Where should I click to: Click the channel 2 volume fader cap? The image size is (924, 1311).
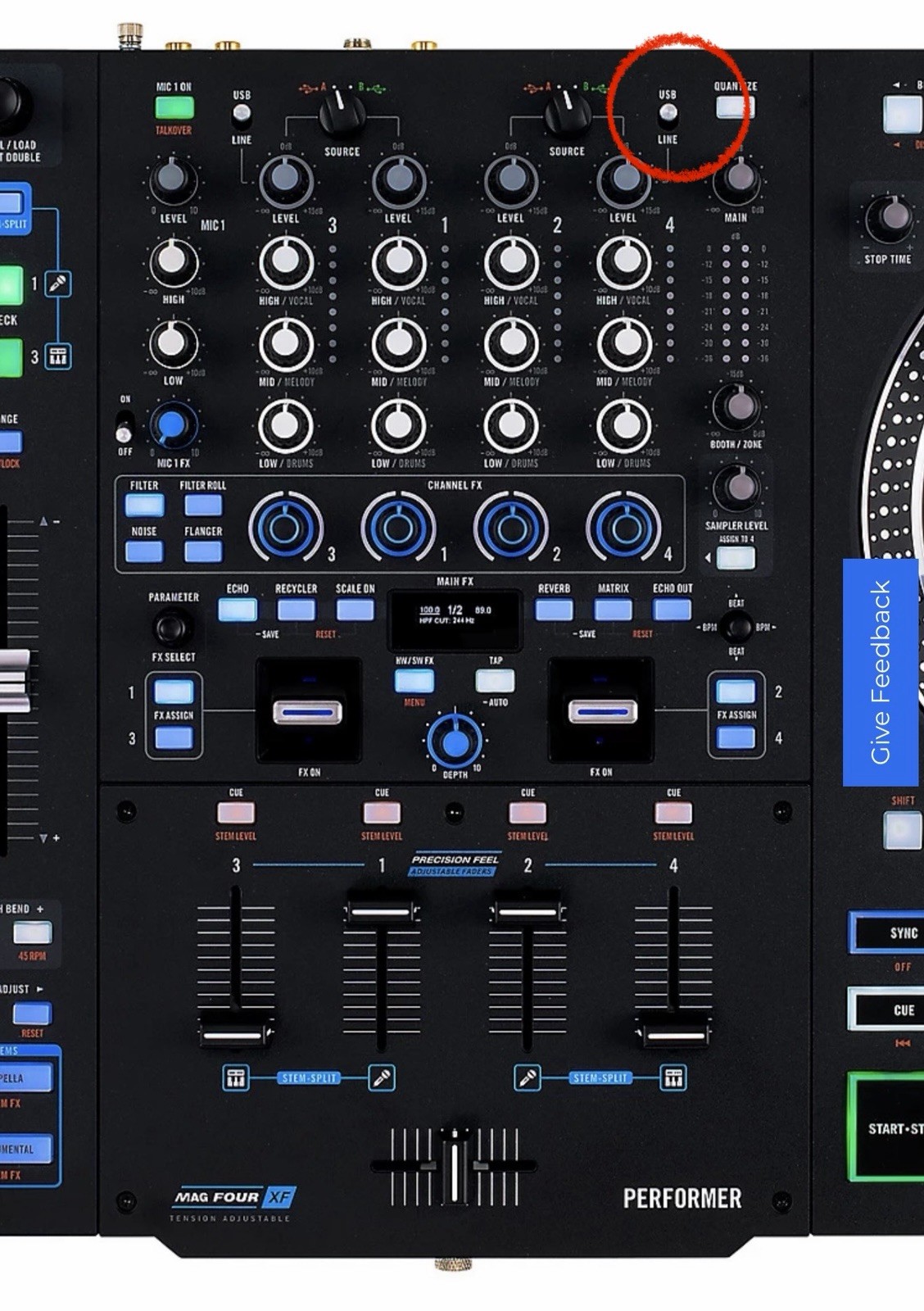pos(527,912)
